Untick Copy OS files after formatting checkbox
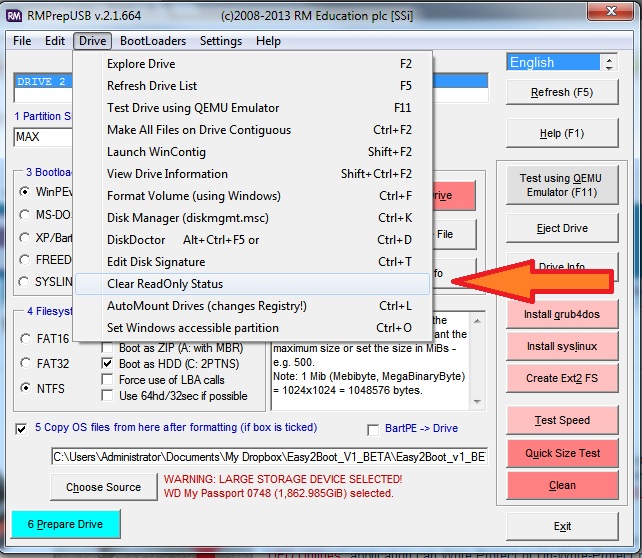642x558 pixels. [21, 429]
